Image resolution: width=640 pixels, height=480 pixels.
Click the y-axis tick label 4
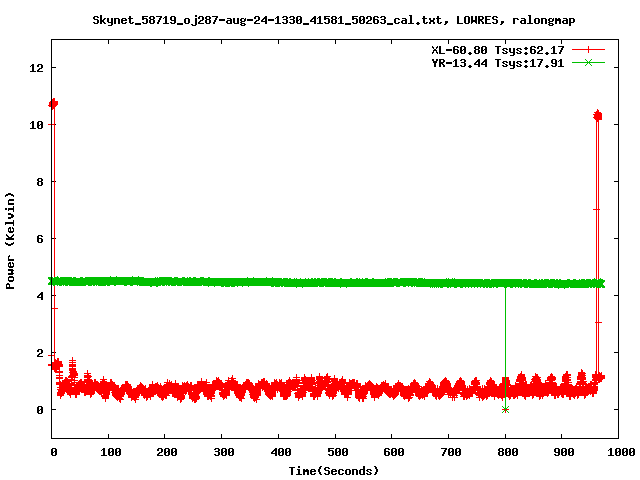coord(40,296)
